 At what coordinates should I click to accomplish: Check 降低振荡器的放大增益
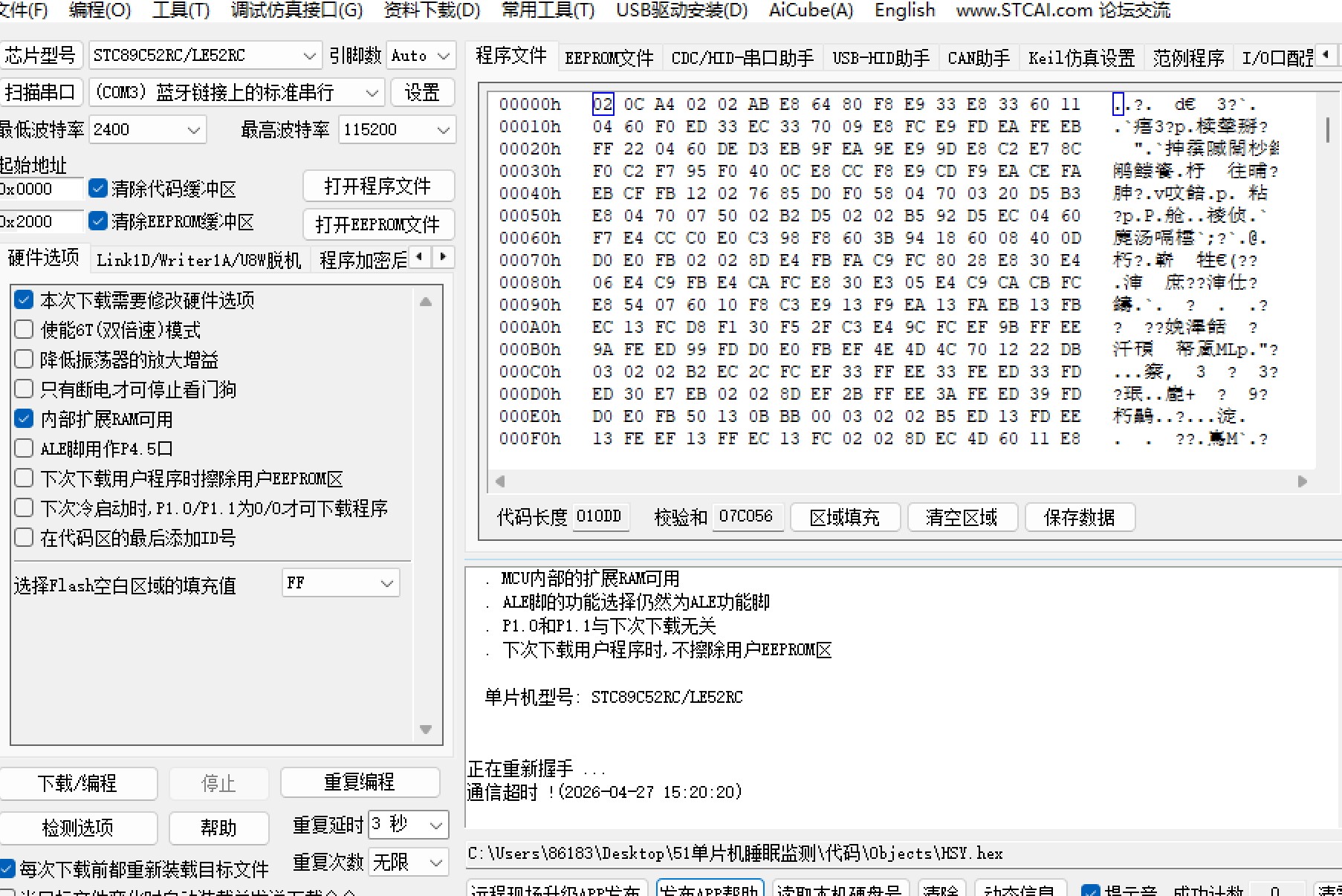click(24, 359)
